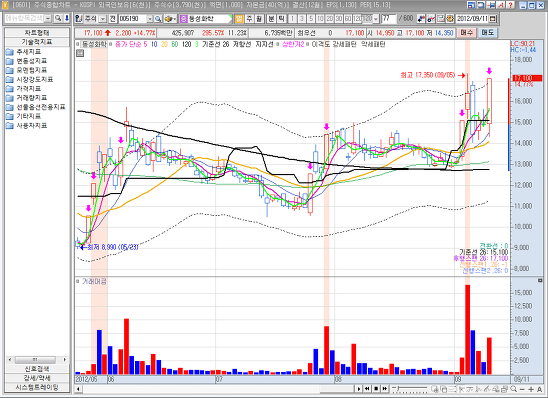Open the interval value dropdown arrow
548x398 pixels.
[376, 19]
